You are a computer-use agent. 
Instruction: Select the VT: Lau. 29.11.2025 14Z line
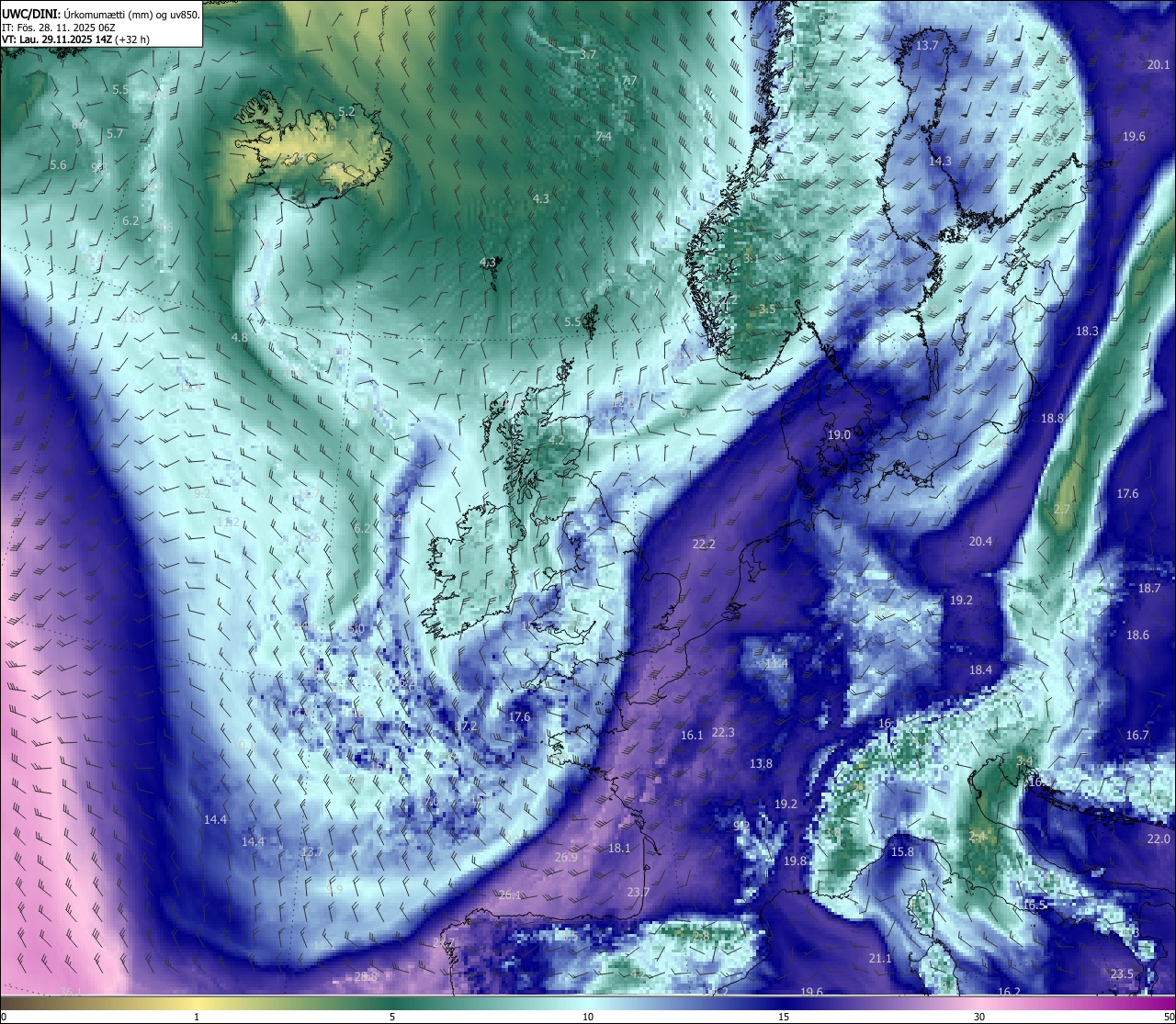[x=75, y=39]
